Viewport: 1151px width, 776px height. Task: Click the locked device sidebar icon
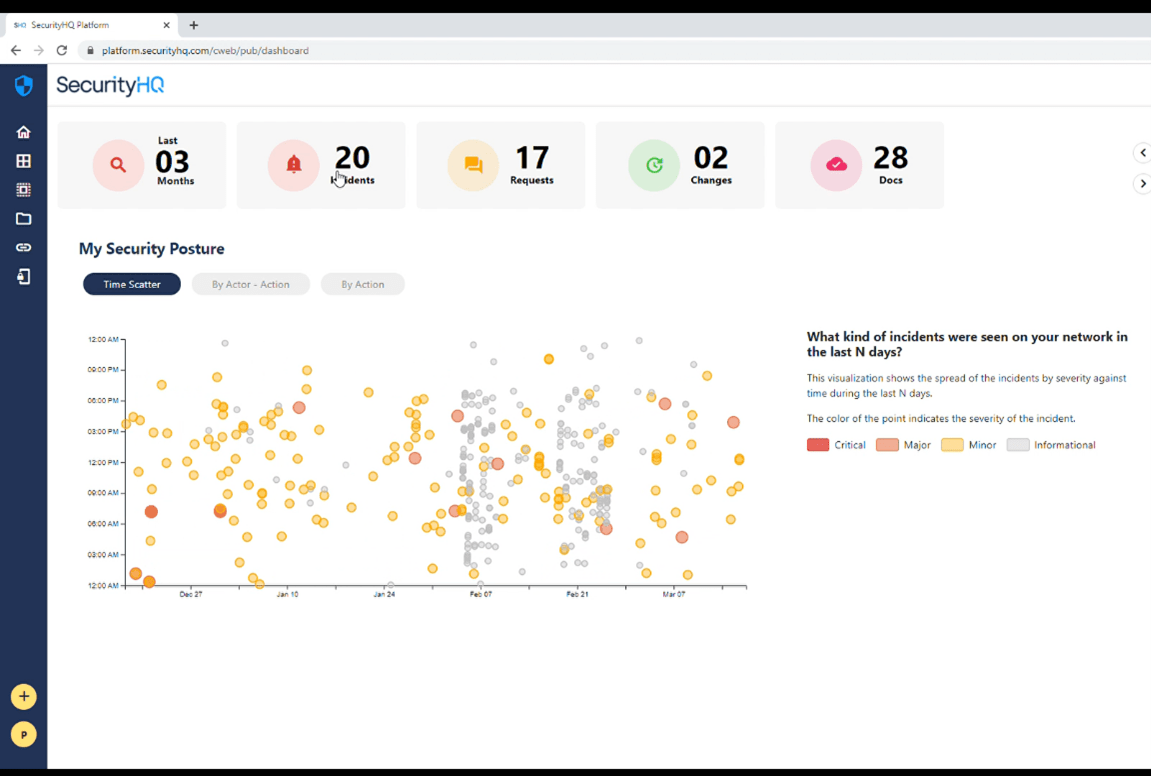[23, 277]
